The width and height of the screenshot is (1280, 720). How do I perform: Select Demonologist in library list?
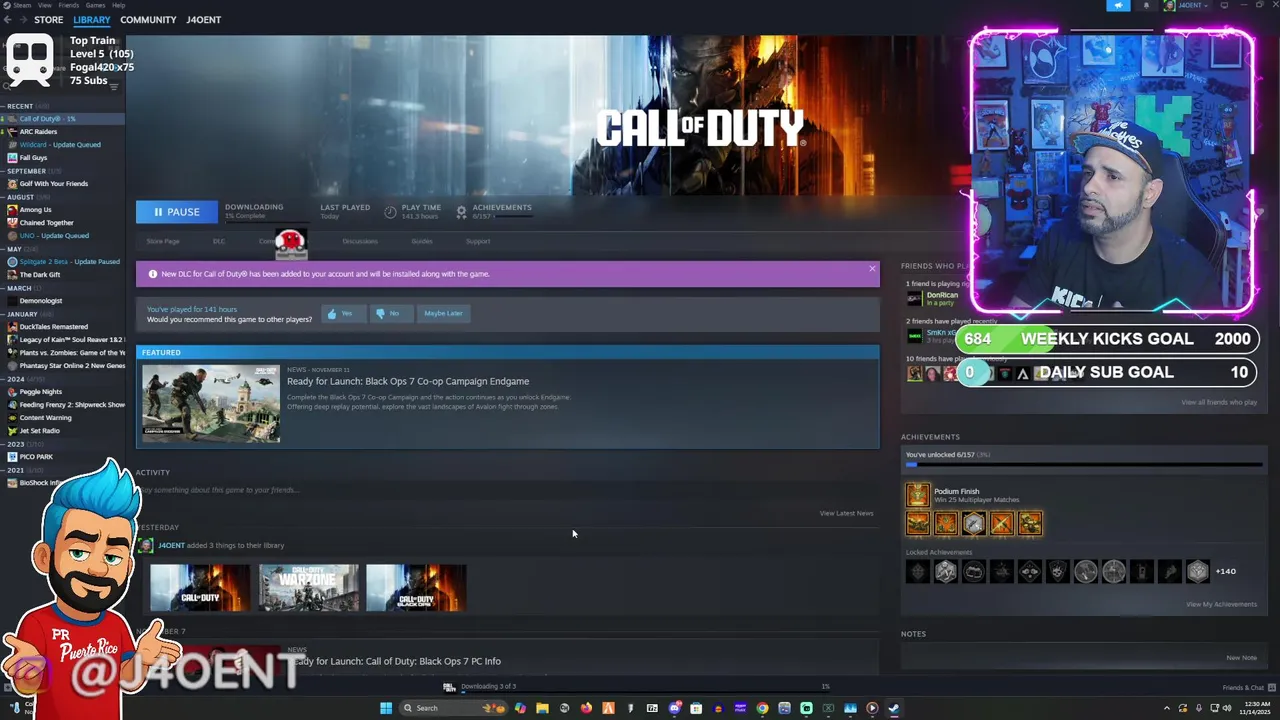pos(63,301)
